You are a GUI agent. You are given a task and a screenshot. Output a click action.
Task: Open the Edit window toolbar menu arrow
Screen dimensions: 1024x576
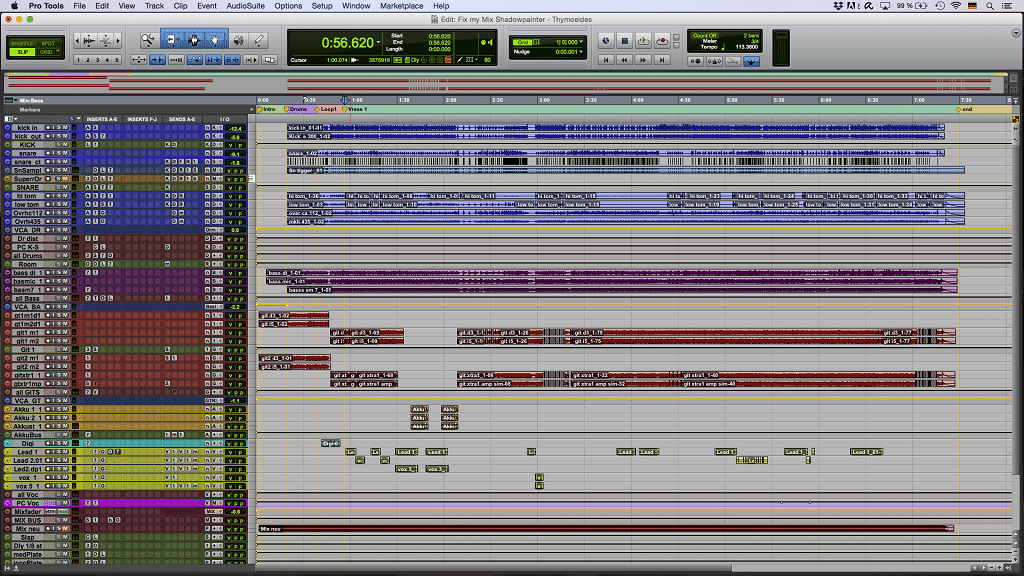click(x=1016, y=33)
